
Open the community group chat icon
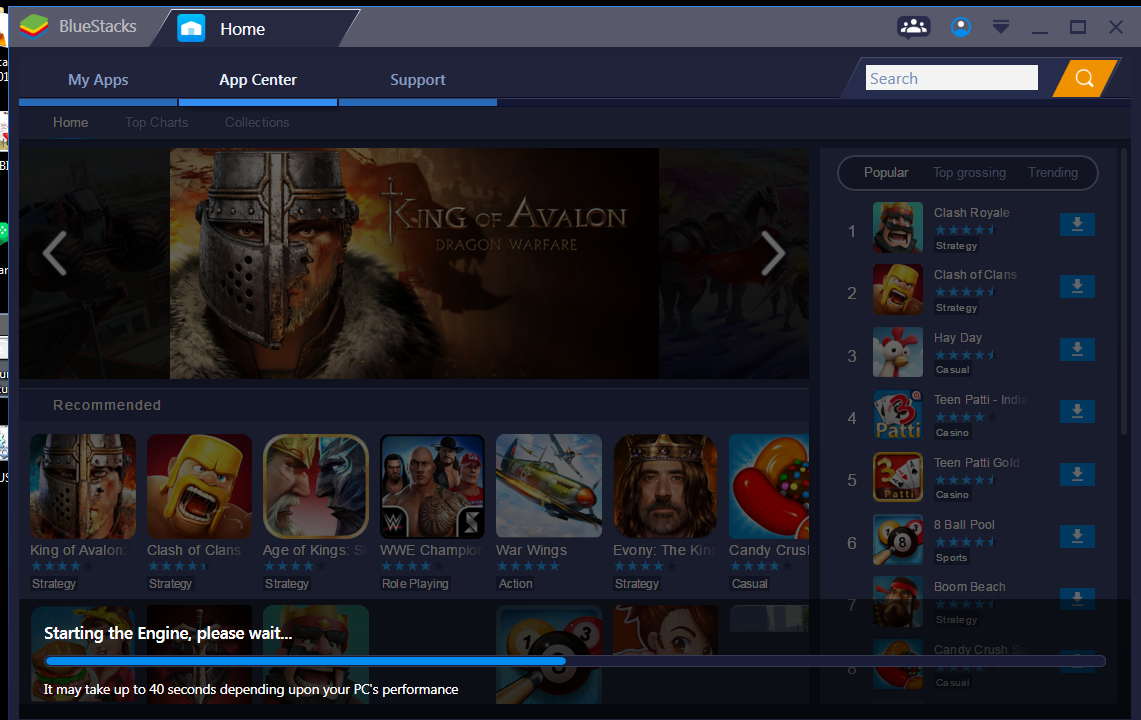(913, 27)
